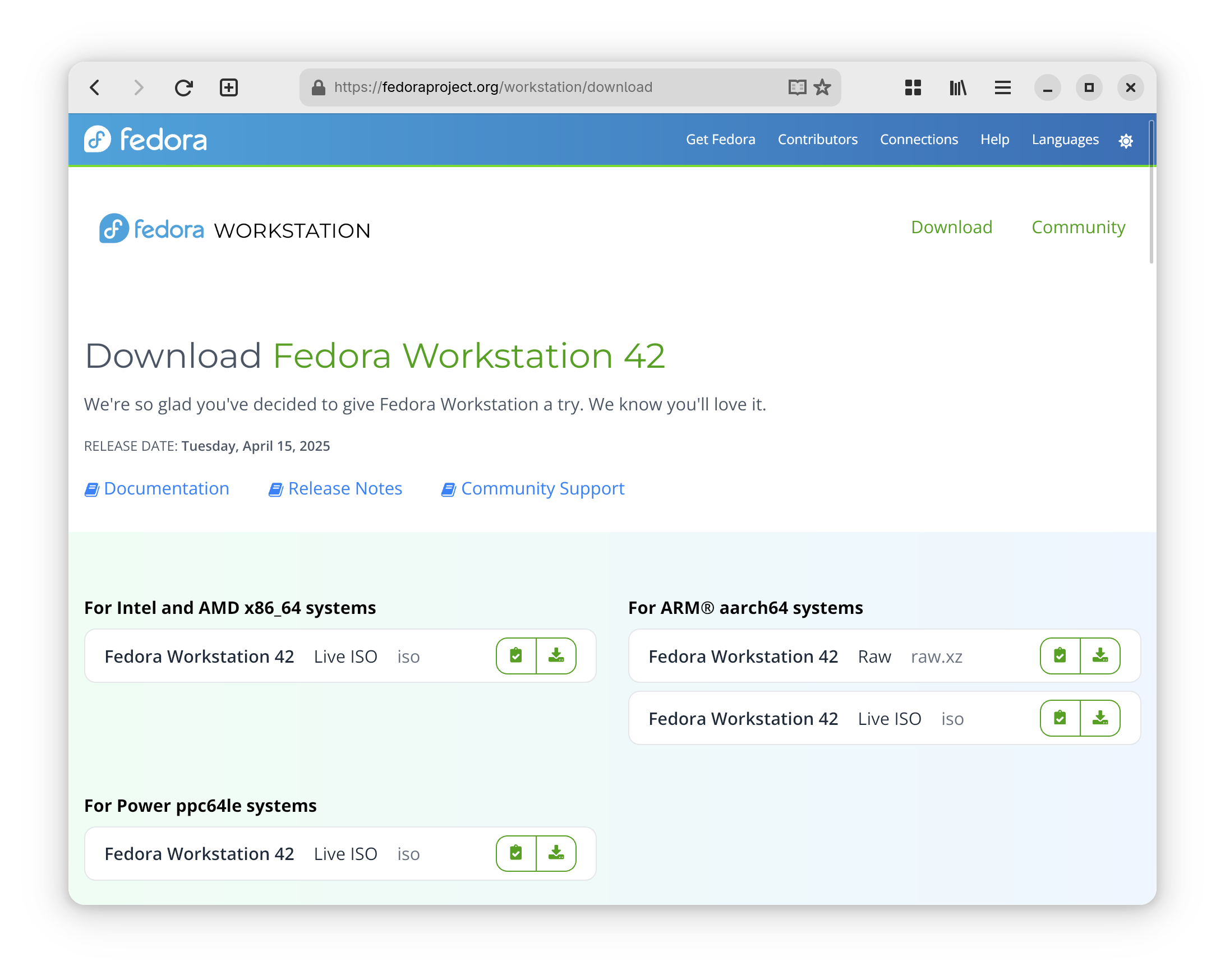Switch to the Download tab
Screen dimensions: 1225x980
951,227
